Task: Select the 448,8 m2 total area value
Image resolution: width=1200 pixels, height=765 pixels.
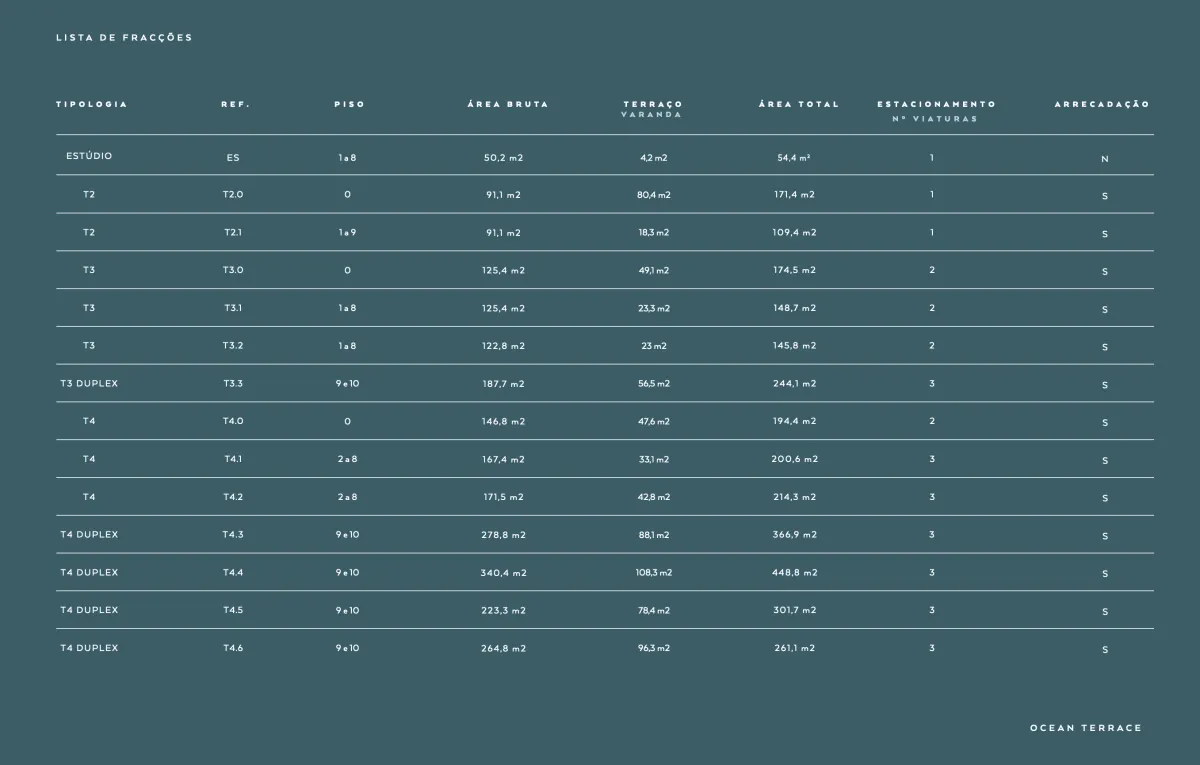Action: point(795,573)
